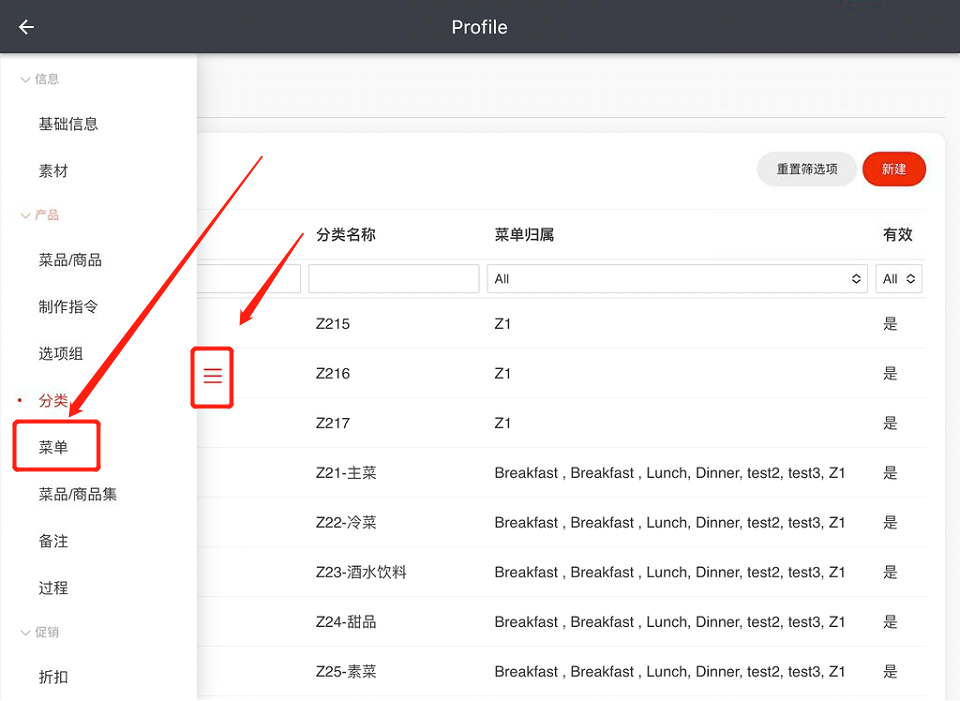Click the 是 value in row Z25-素菜
960x701 pixels.
(x=890, y=671)
